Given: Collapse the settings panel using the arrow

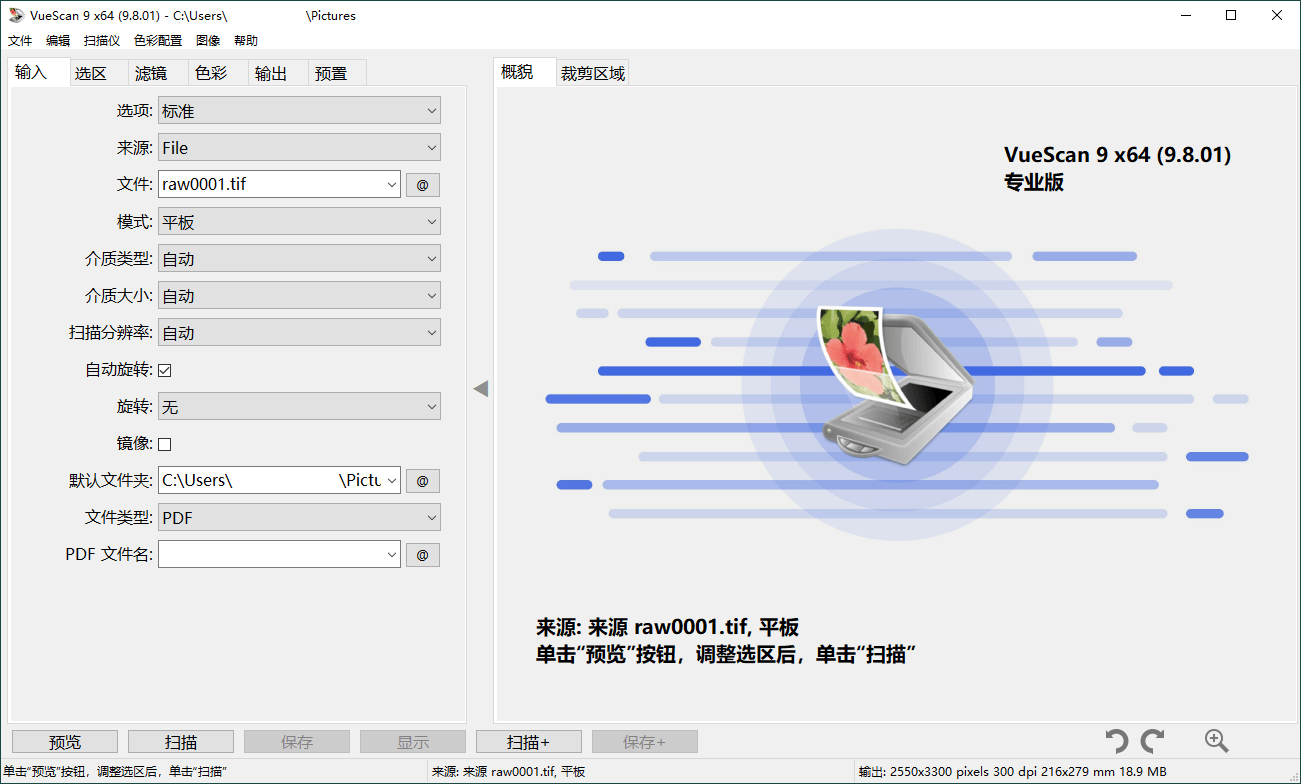Looking at the screenshot, I should coord(481,389).
